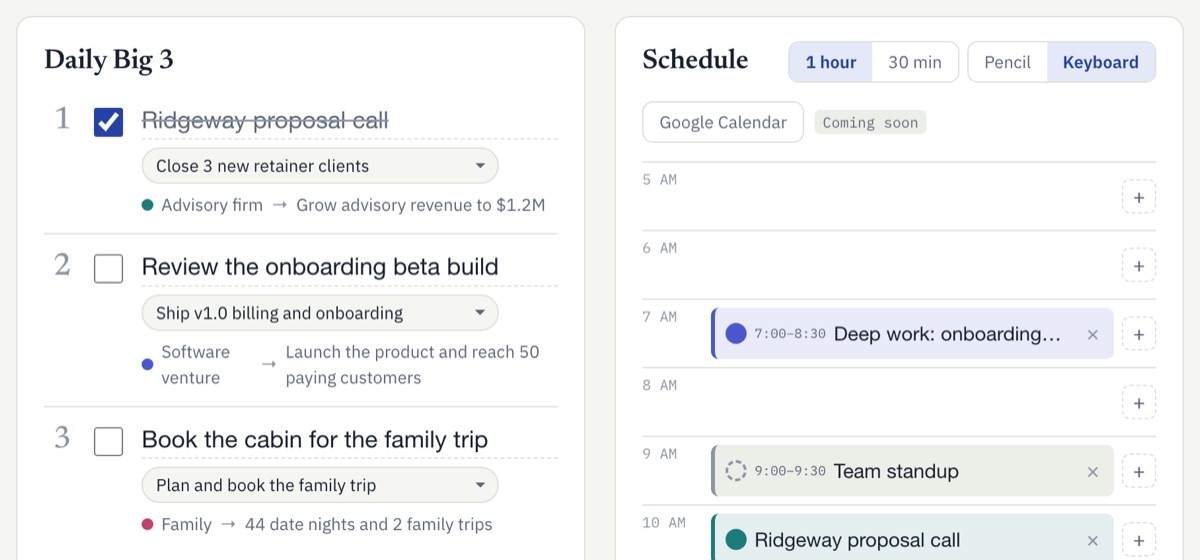Add an event at 9 AM
Viewport: 1200px width, 560px height.
tap(1139, 471)
